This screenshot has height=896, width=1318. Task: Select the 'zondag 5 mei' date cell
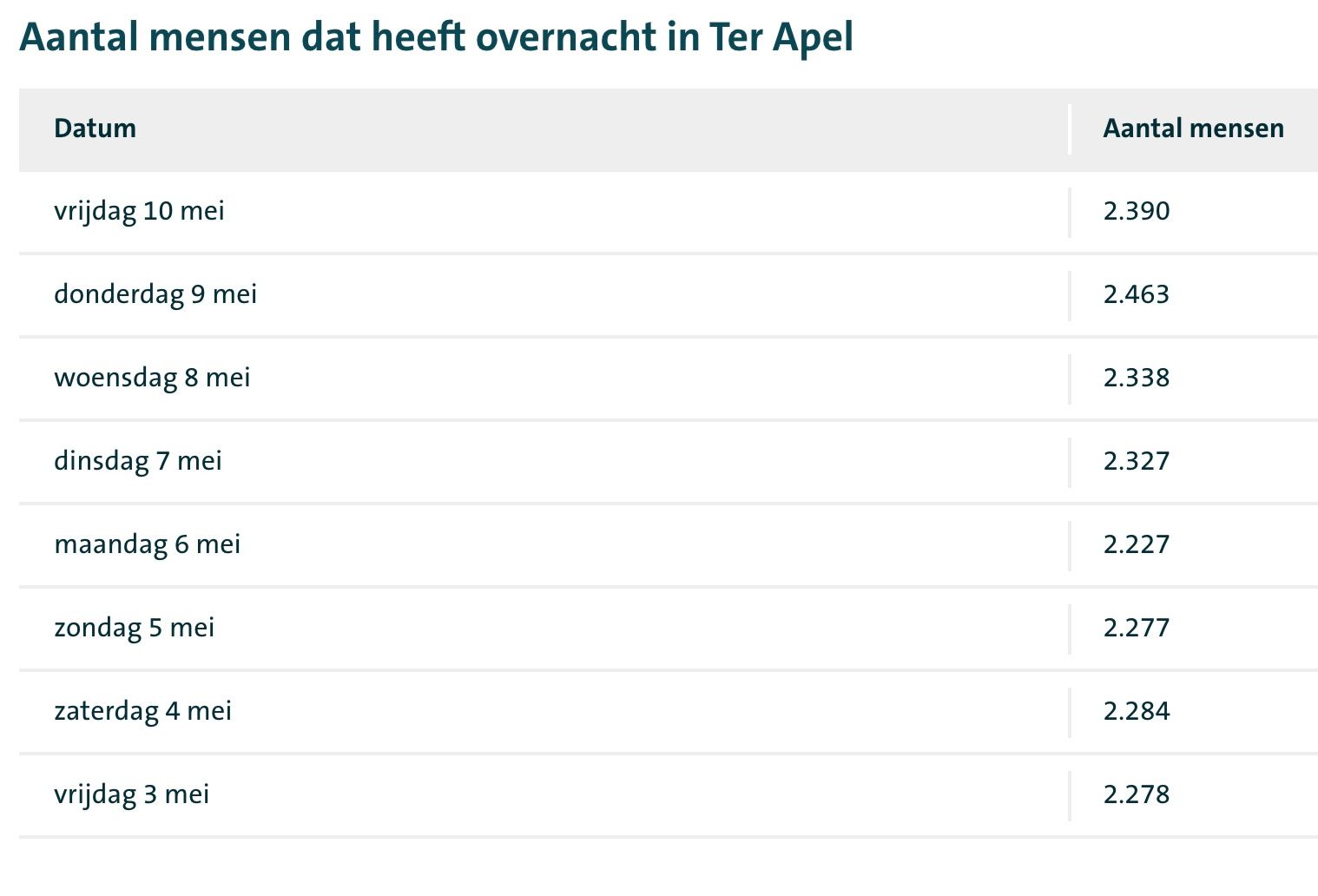134,628
